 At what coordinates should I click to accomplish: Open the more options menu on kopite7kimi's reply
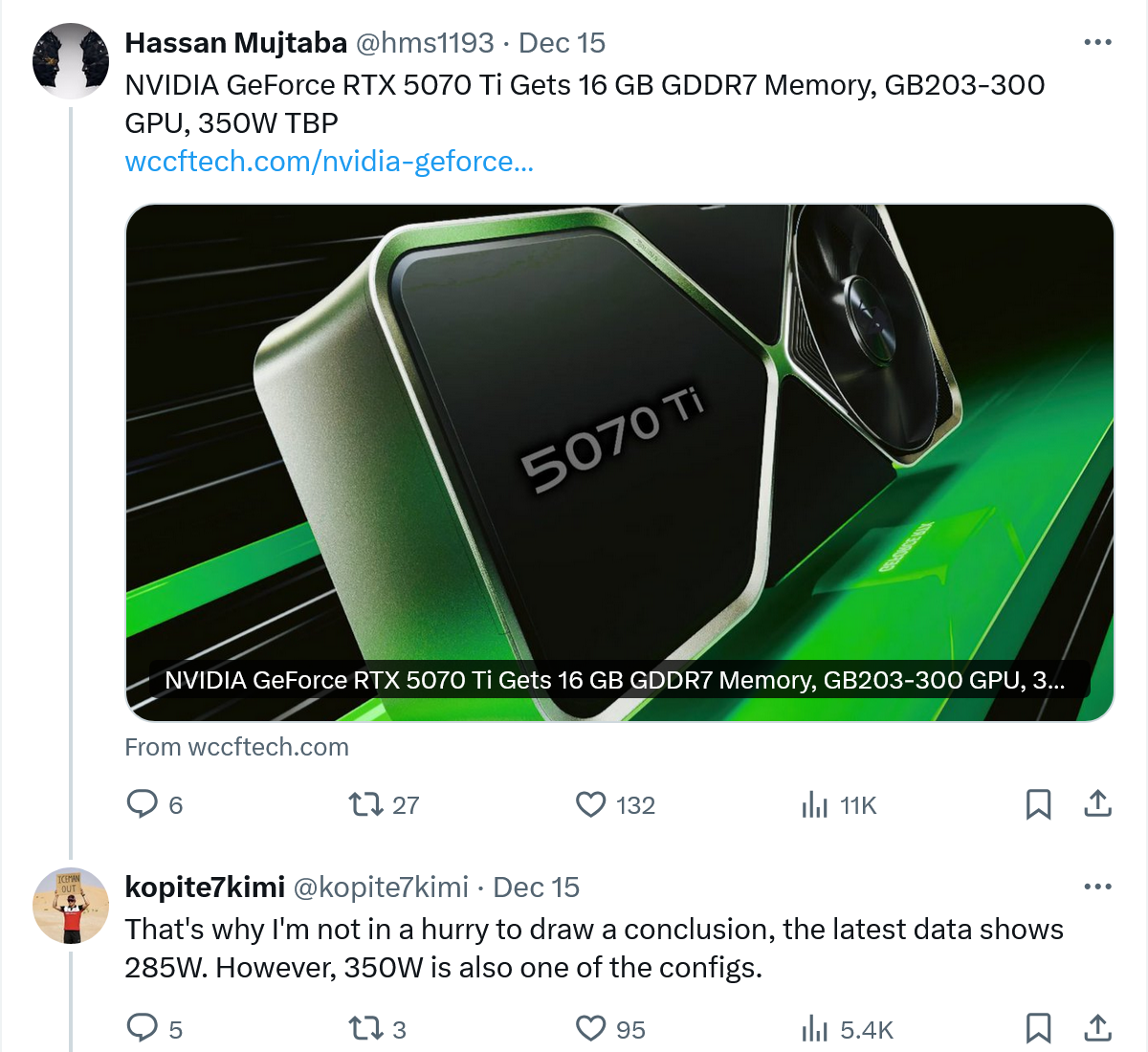point(1096,885)
